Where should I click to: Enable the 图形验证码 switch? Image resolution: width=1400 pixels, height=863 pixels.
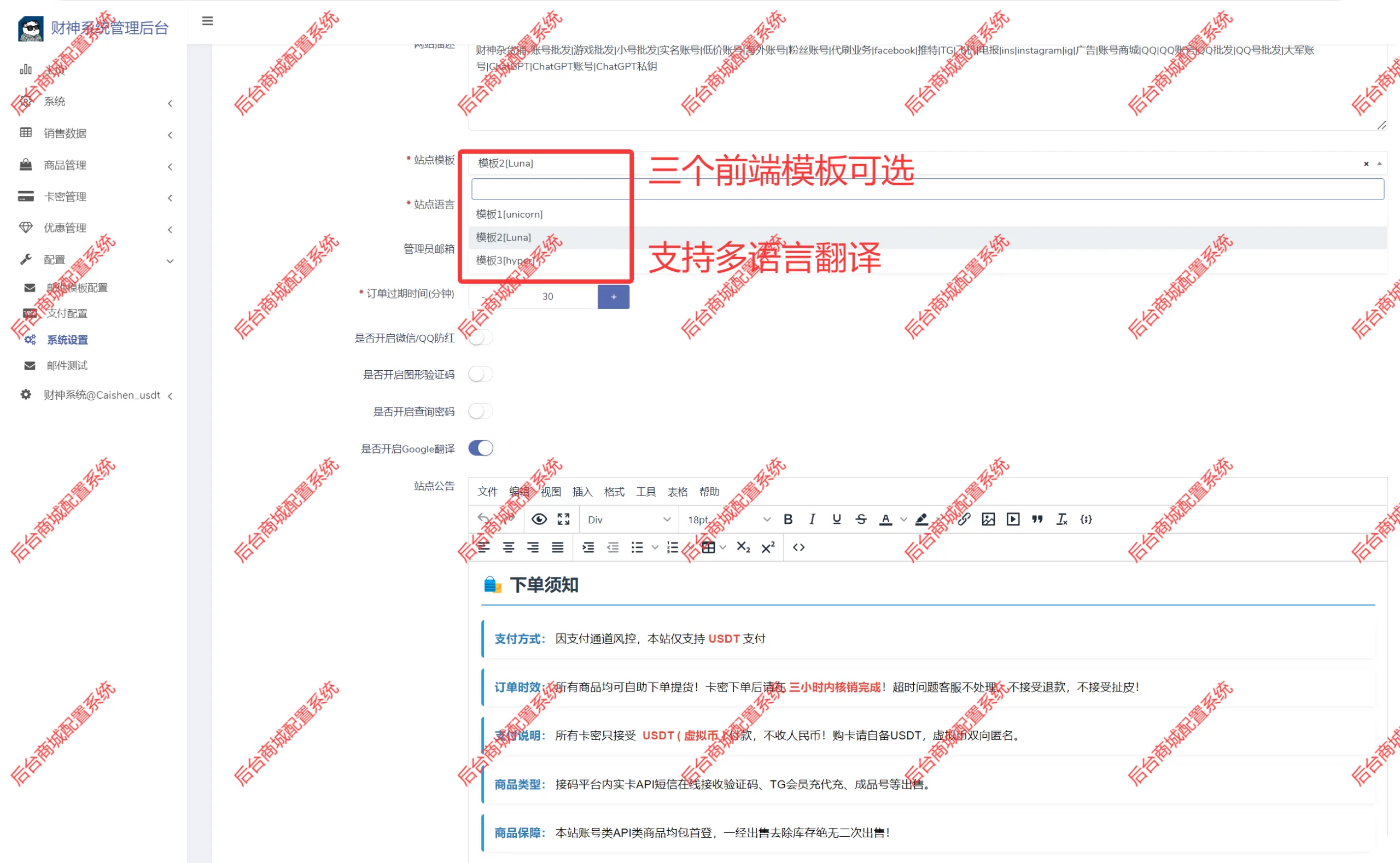coord(481,375)
